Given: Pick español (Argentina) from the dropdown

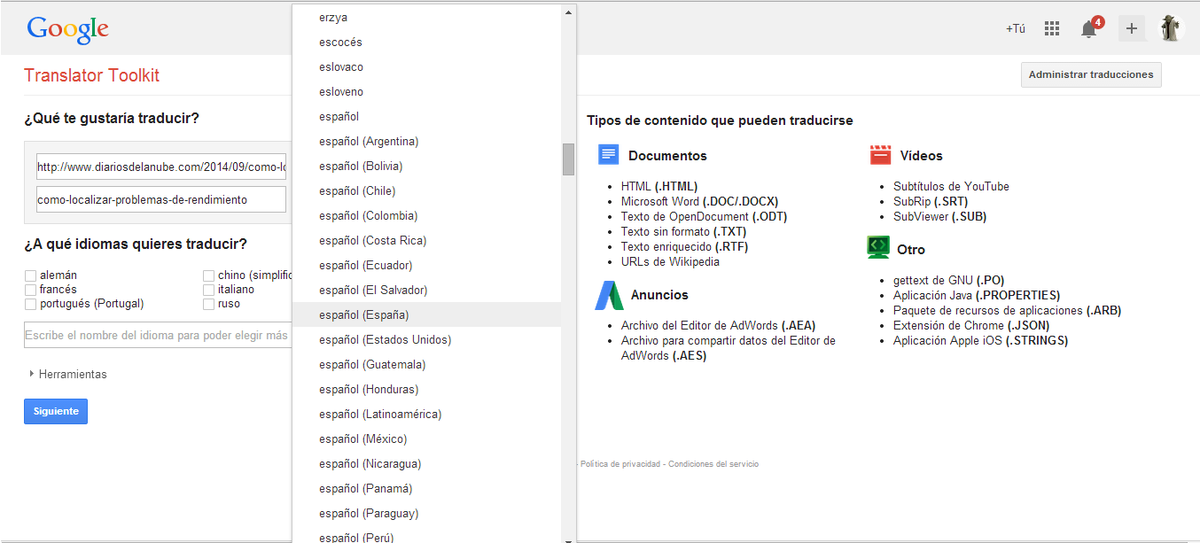Looking at the screenshot, I should (368, 141).
